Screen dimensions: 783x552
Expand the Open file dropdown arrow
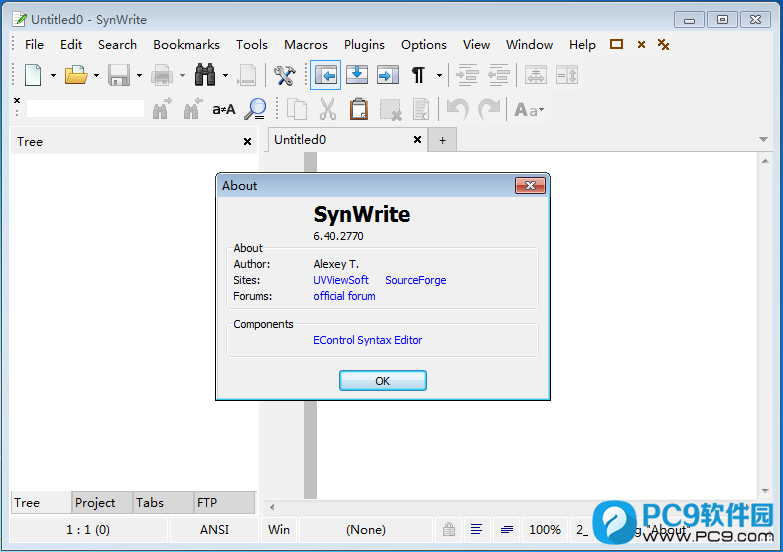(96, 75)
